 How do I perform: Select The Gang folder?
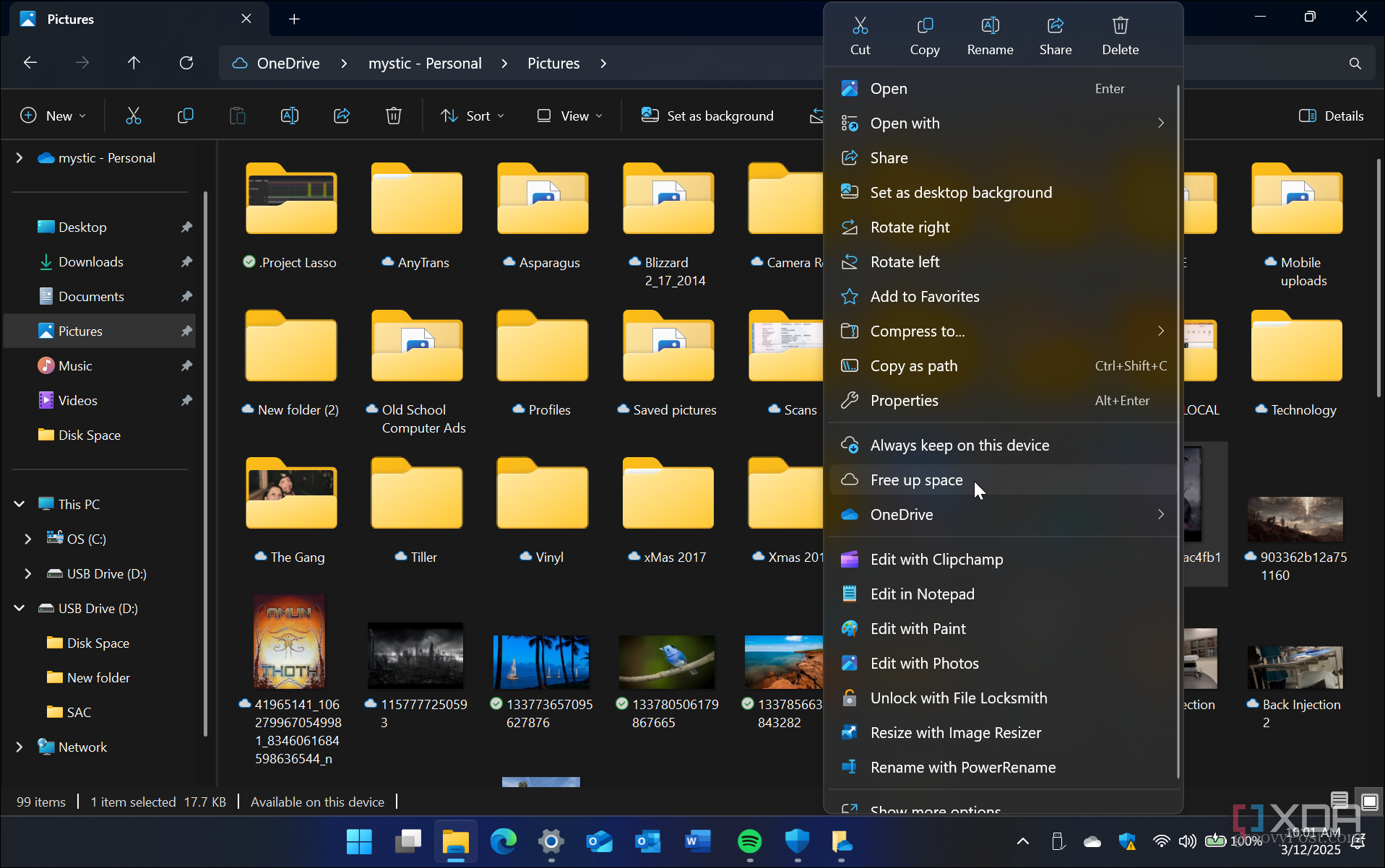[291, 511]
